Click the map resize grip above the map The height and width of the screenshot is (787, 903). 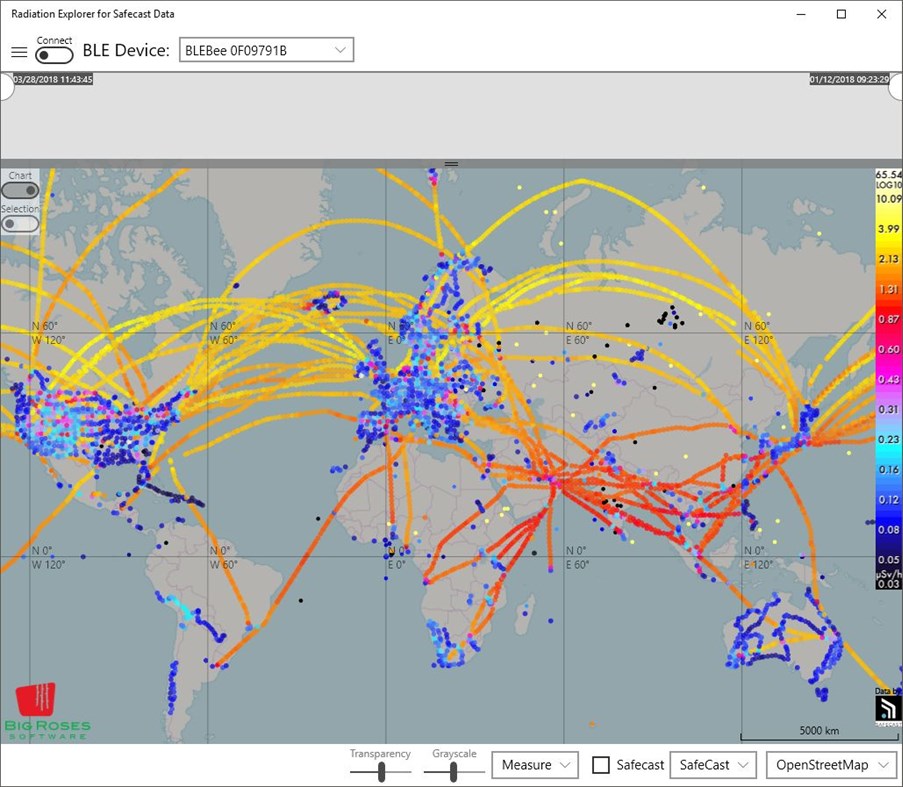[x=451, y=163]
